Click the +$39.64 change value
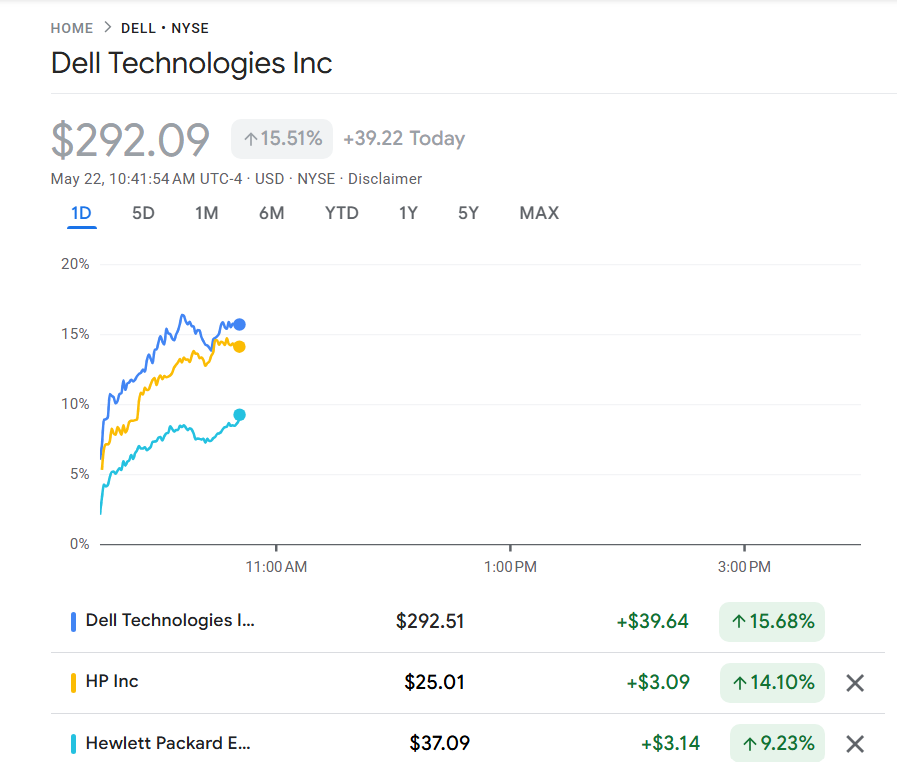 point(652,621)
